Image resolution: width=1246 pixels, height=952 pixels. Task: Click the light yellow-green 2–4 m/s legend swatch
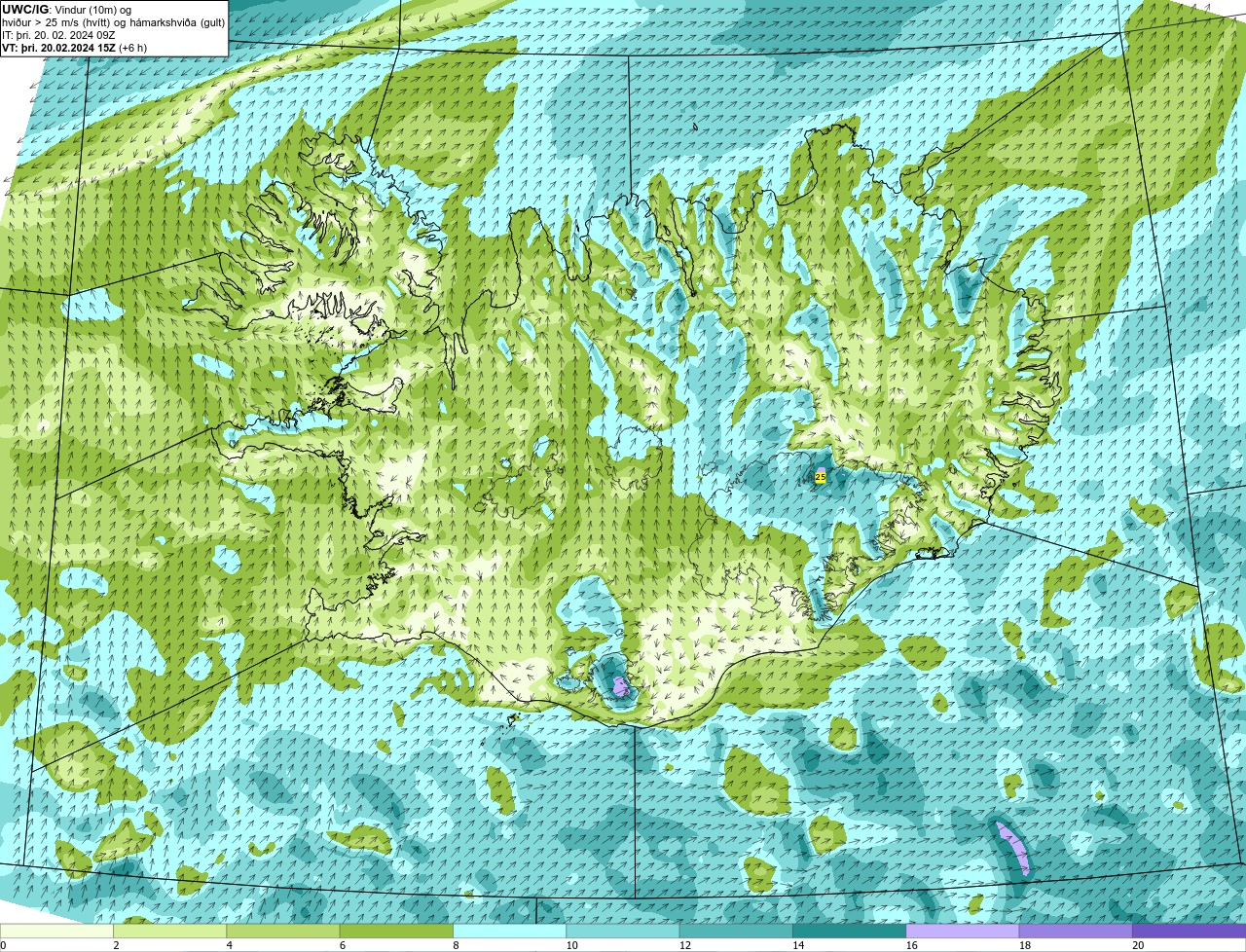coord(169,931)
